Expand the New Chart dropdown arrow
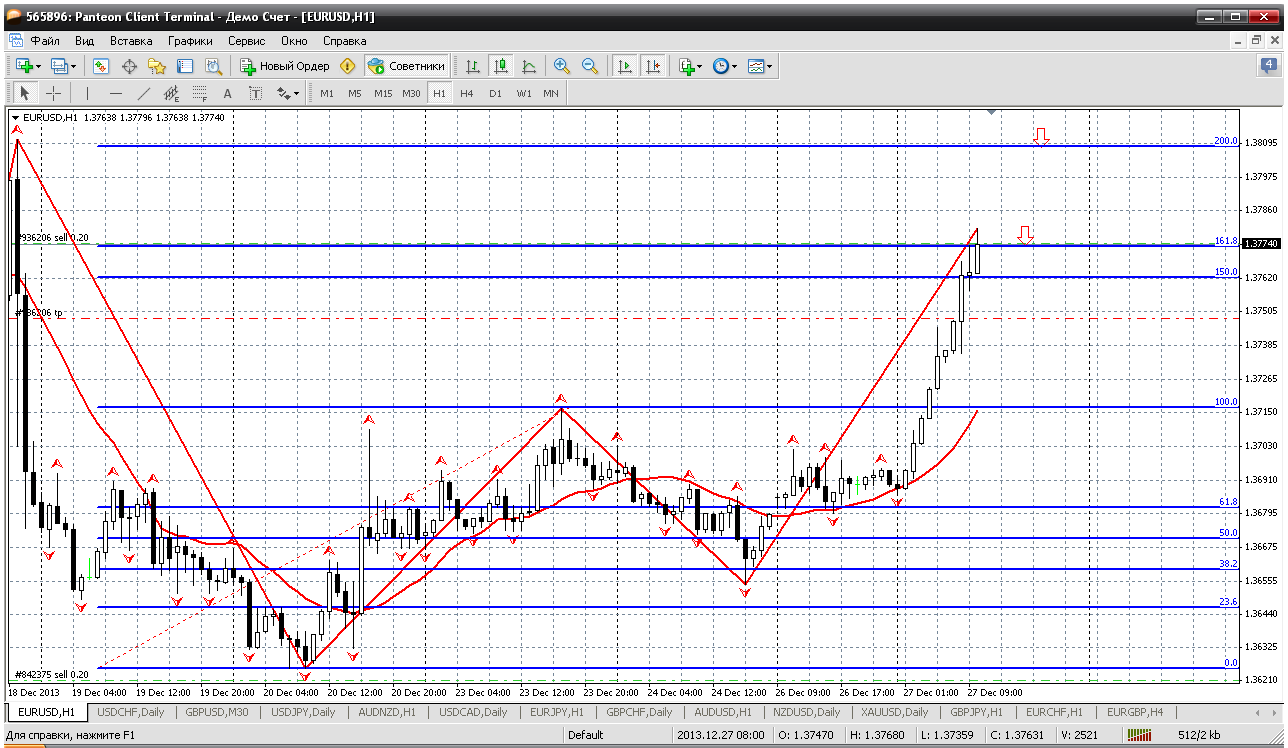Image resolution: width=1288 pixels, height=748 pixels. tap(39, 66)
